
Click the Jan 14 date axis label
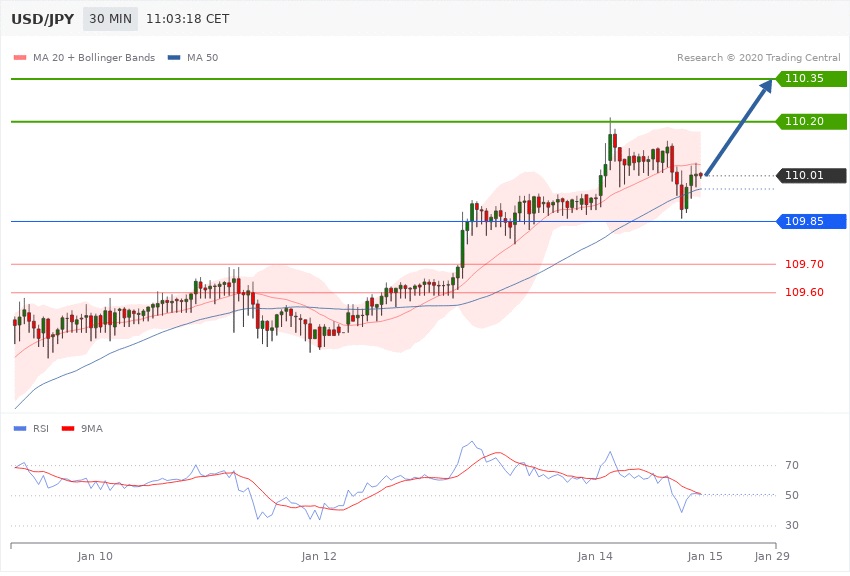point(595,556)
